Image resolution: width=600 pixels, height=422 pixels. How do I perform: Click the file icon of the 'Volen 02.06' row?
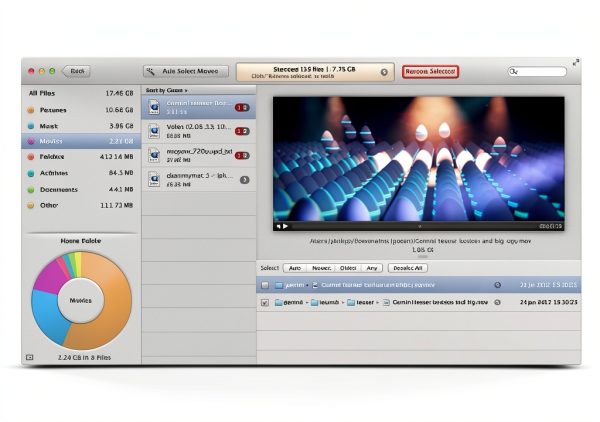pos(154,131)
